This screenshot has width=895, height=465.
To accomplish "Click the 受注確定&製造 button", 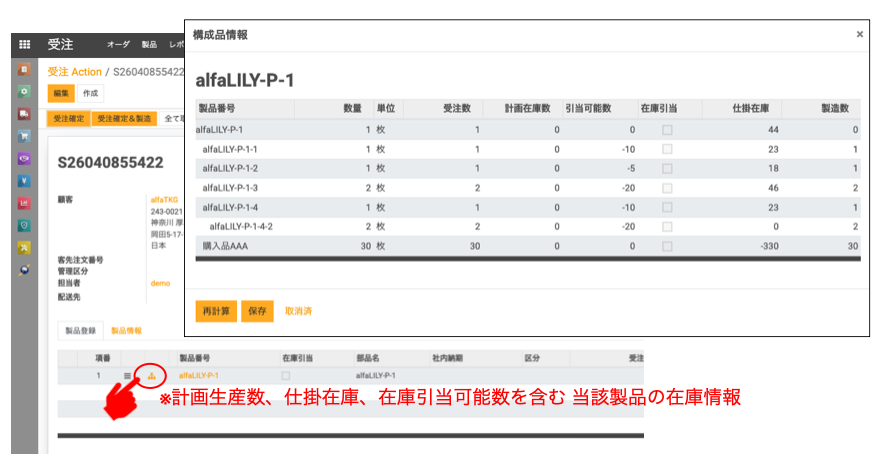I will 124,119.
